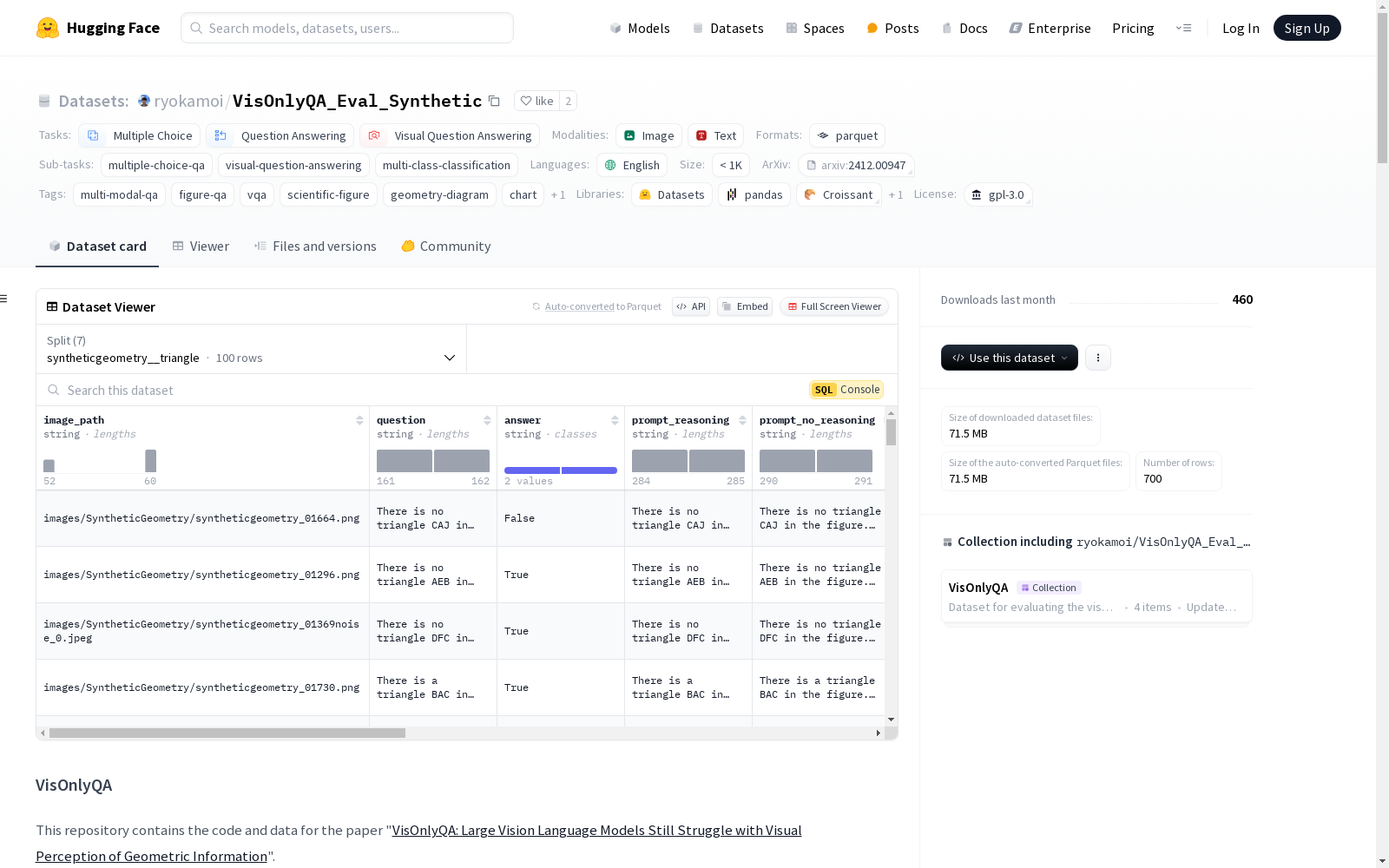
Task: Copy dataset name with the copy icon
Action: (x=494, y=101)
